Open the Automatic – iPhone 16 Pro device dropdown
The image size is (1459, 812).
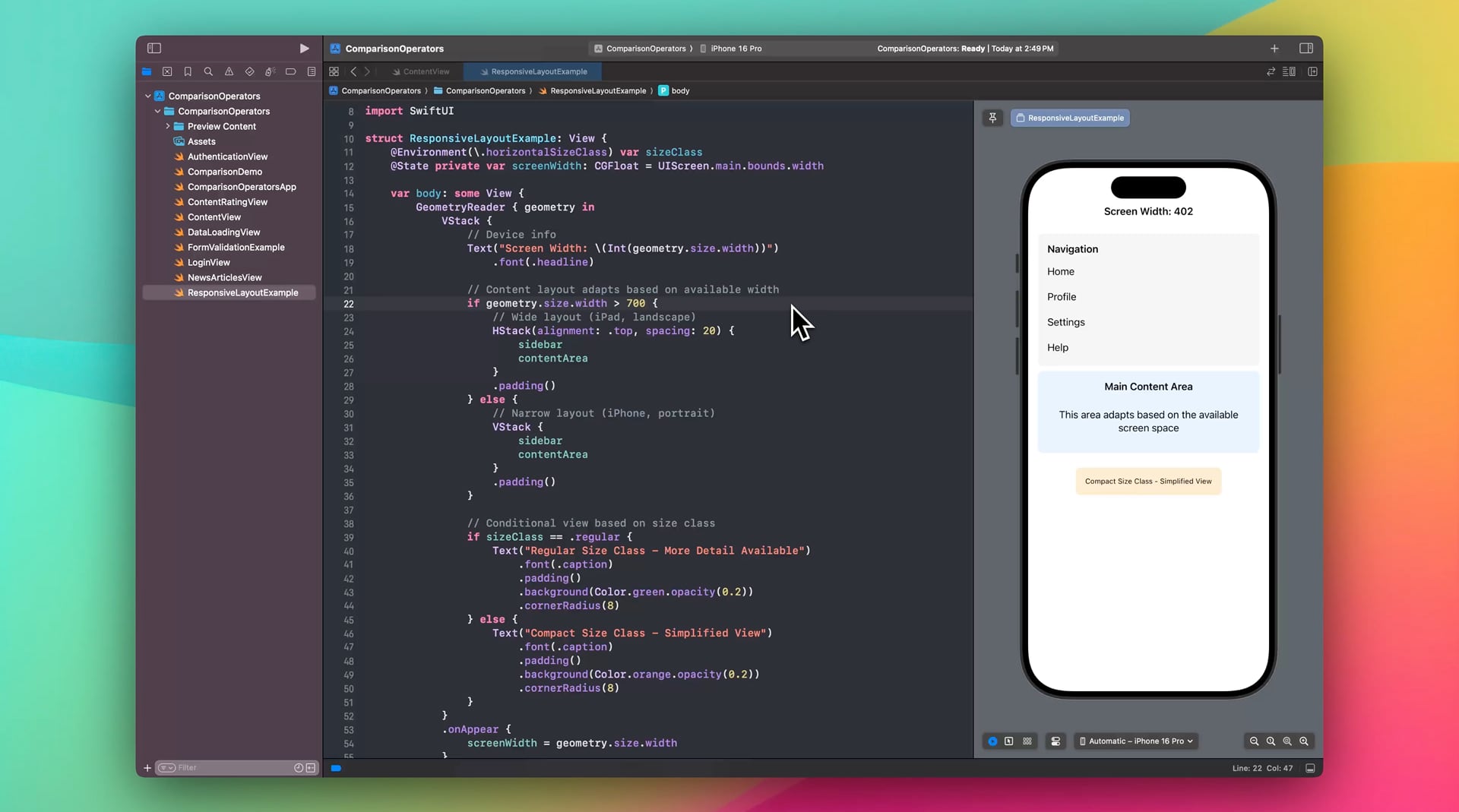[x=1136, y=741]
